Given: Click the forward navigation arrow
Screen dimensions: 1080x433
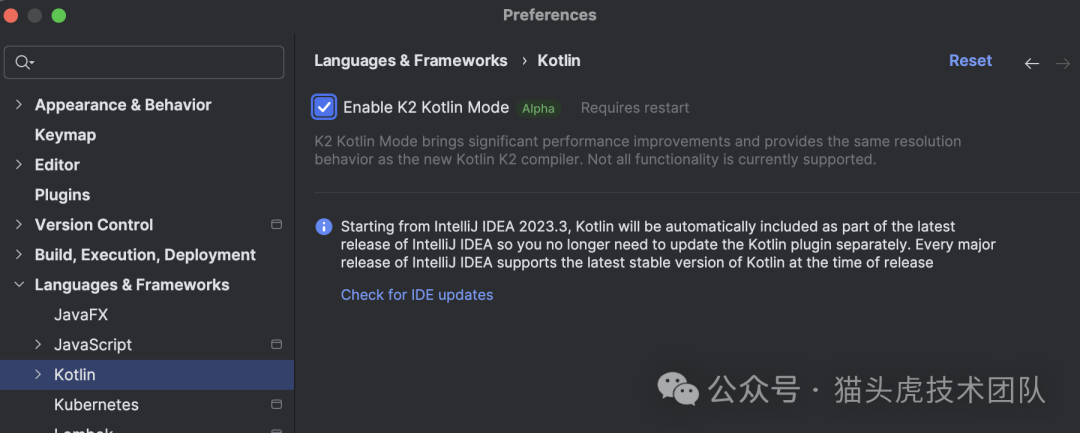Looking at the screenshot, I should [x=1063, y=63].
